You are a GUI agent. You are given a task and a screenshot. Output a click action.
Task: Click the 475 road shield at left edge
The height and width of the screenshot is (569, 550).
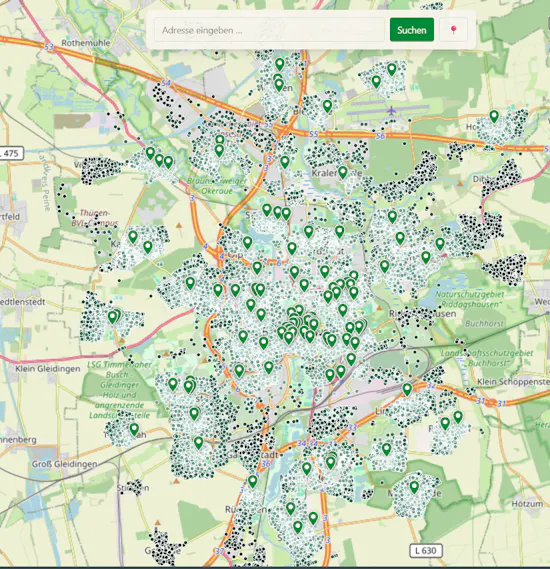tap(11, 153)
